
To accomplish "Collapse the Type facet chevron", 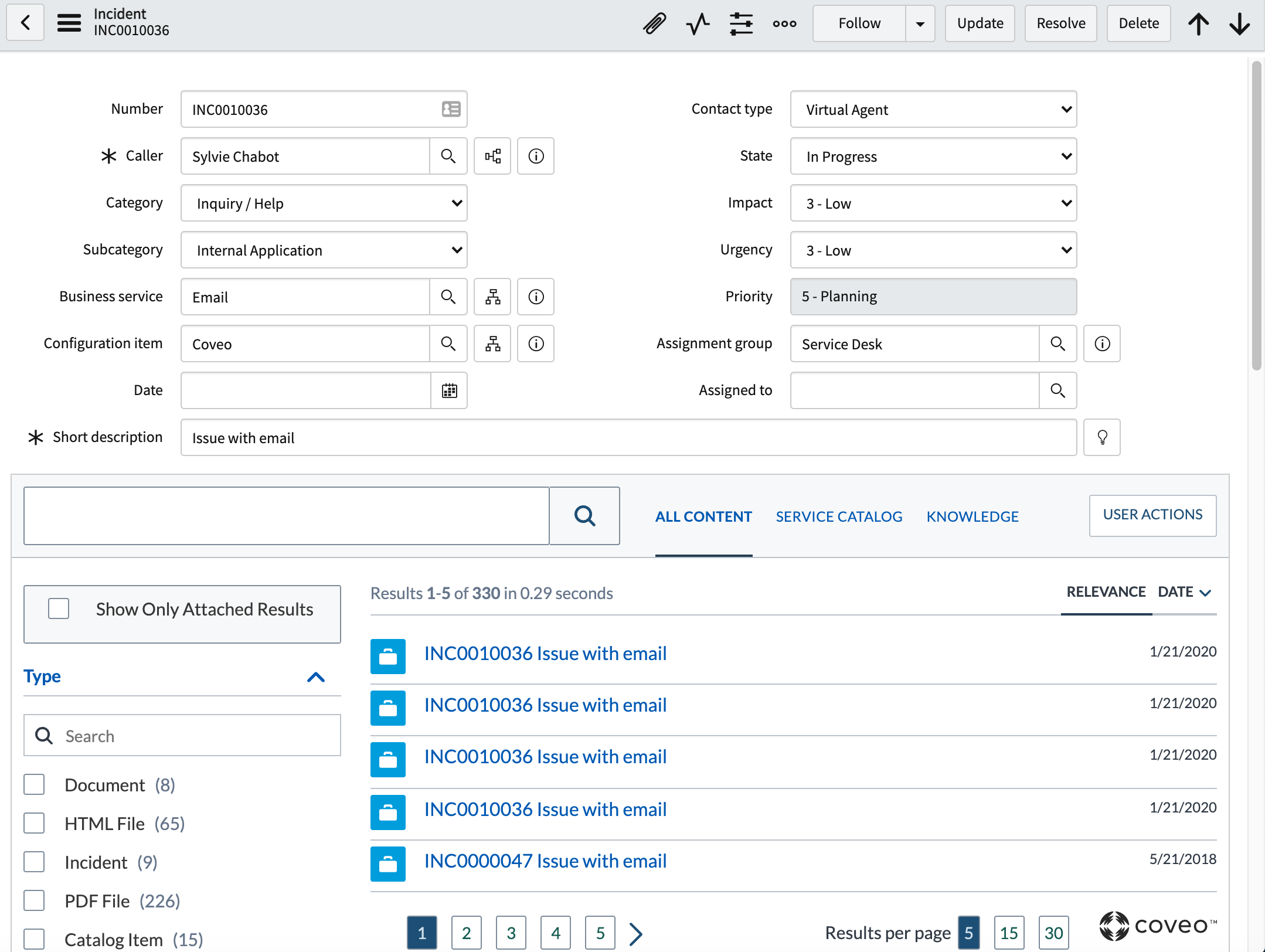I will [316, 677].
